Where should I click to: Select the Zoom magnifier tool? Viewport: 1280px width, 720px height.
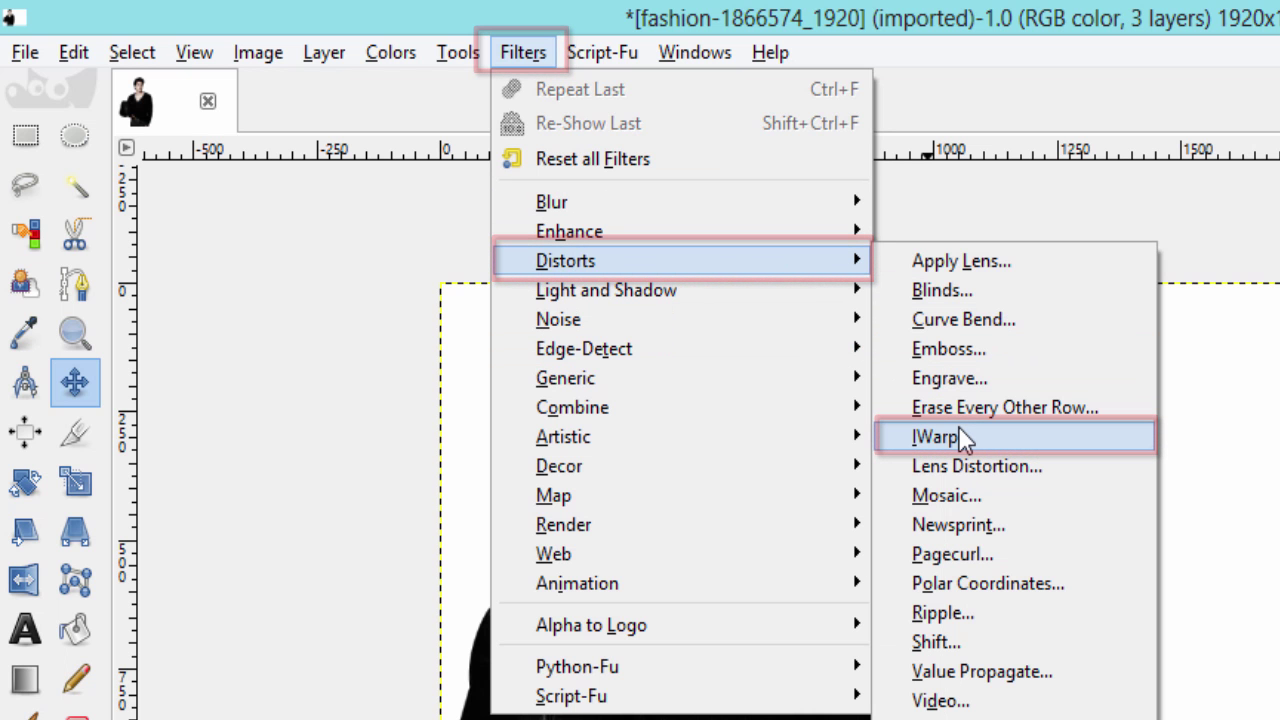click(x=75, y=333)
